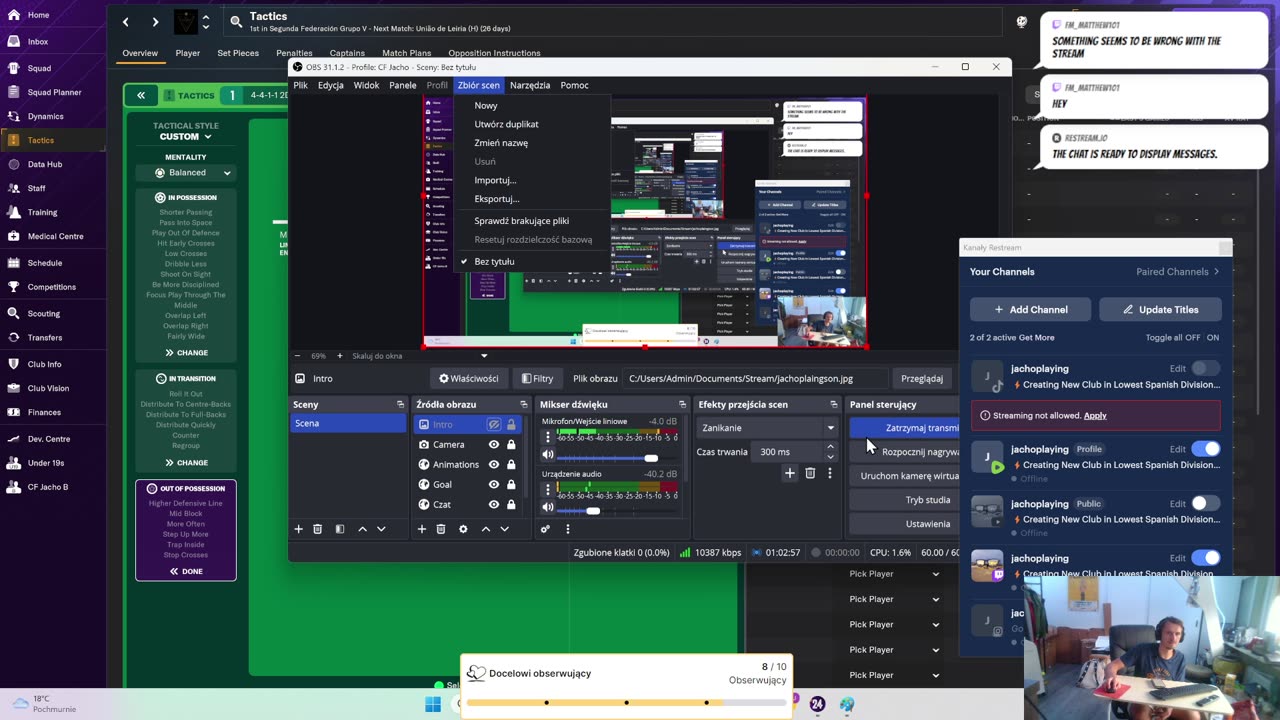Open Właściwości for the Intro source
The width and height of the screenshot is (1280, 720).
(x=468, y=379)
